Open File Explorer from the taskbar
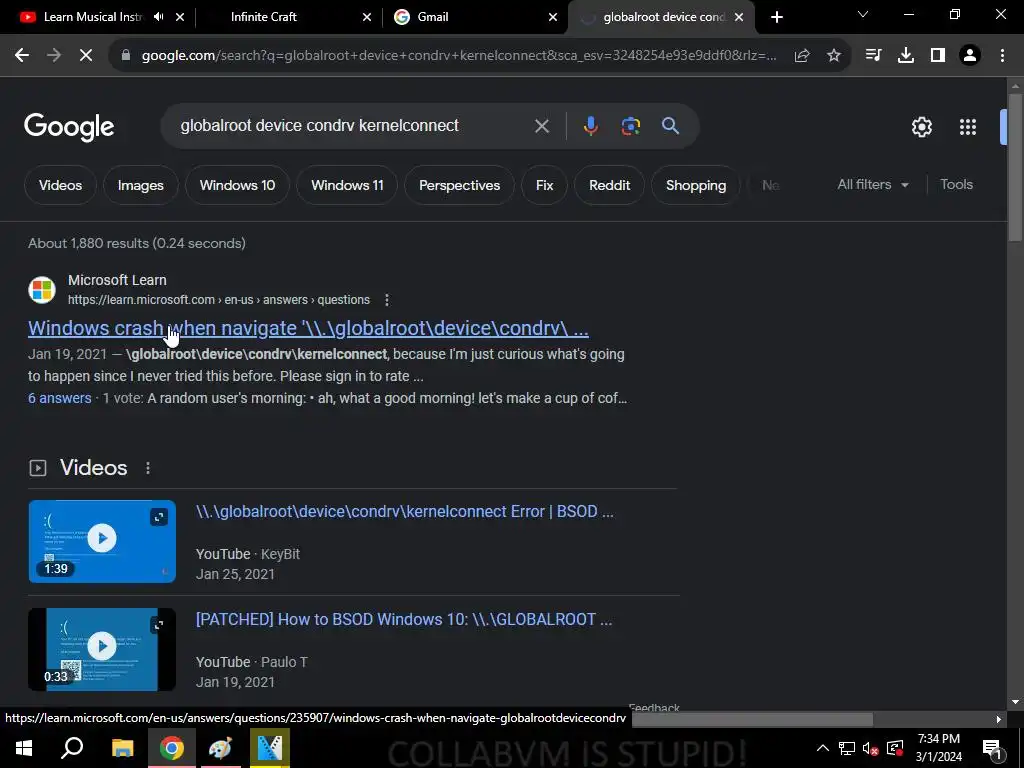The image size is (1024, 768). coord(122,748)
